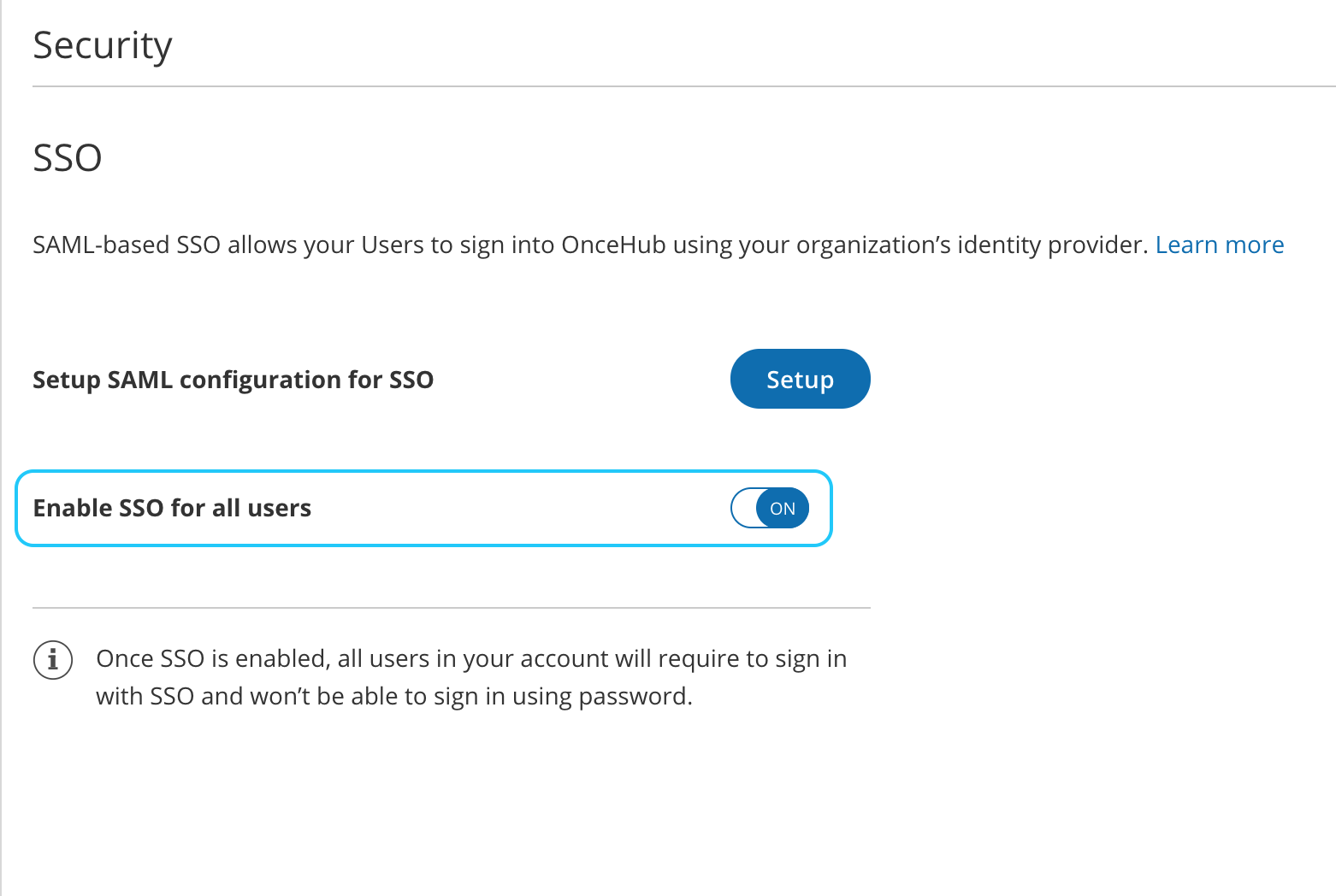Click empty space inside the highlighted Enable SSO row

pos(513,508)
